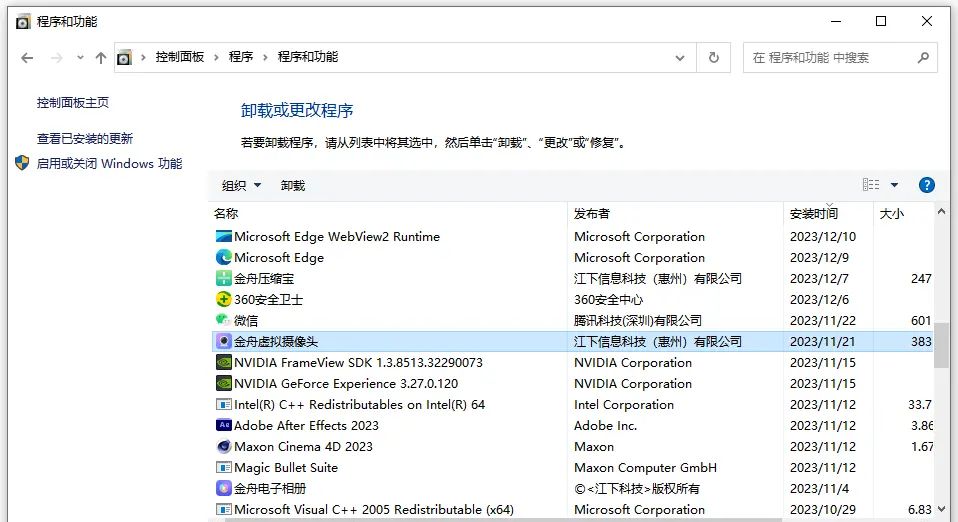Image resolution: width=958 pixels, height=522 pixels.
Task: Click publisher 腾讯科技(深圳)有限公司
Action: [638, 320]
